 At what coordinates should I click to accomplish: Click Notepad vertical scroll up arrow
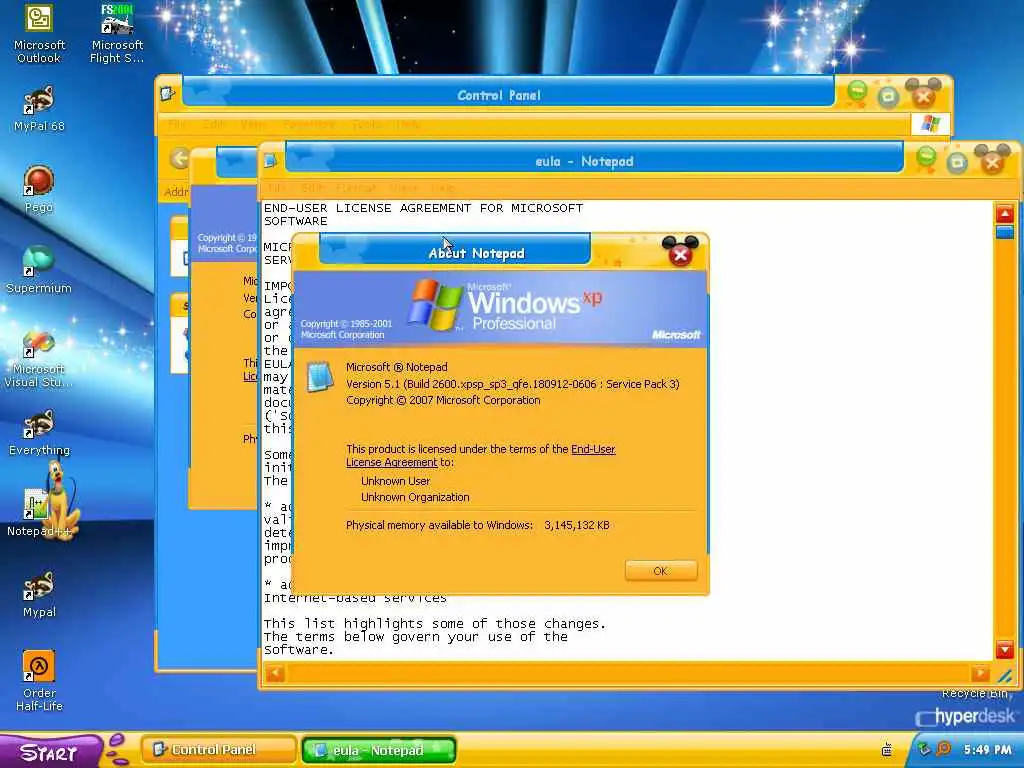(1004, 214)
